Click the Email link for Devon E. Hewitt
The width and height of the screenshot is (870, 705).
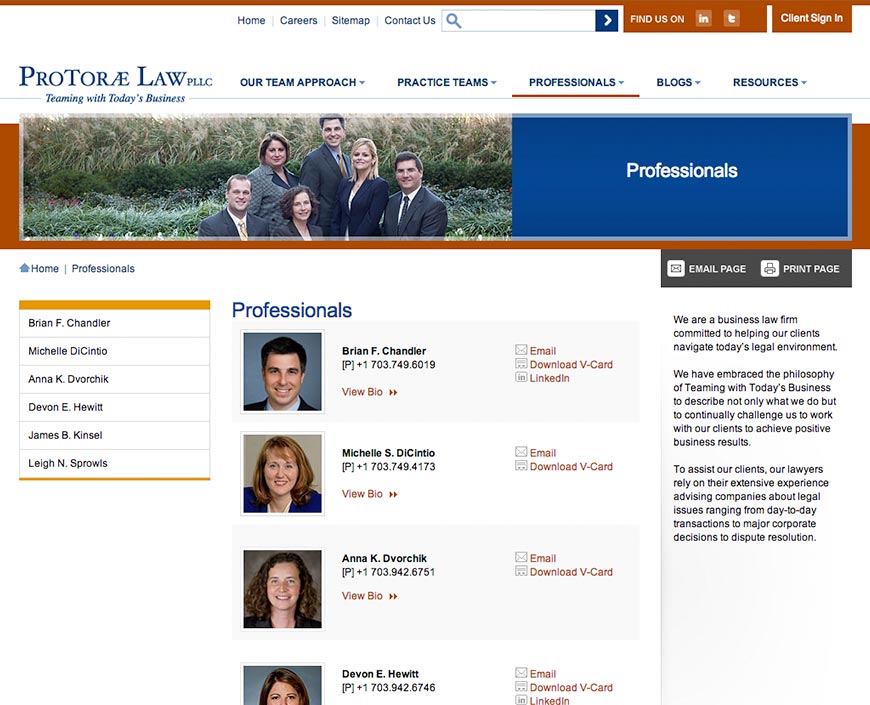point(543,673)
